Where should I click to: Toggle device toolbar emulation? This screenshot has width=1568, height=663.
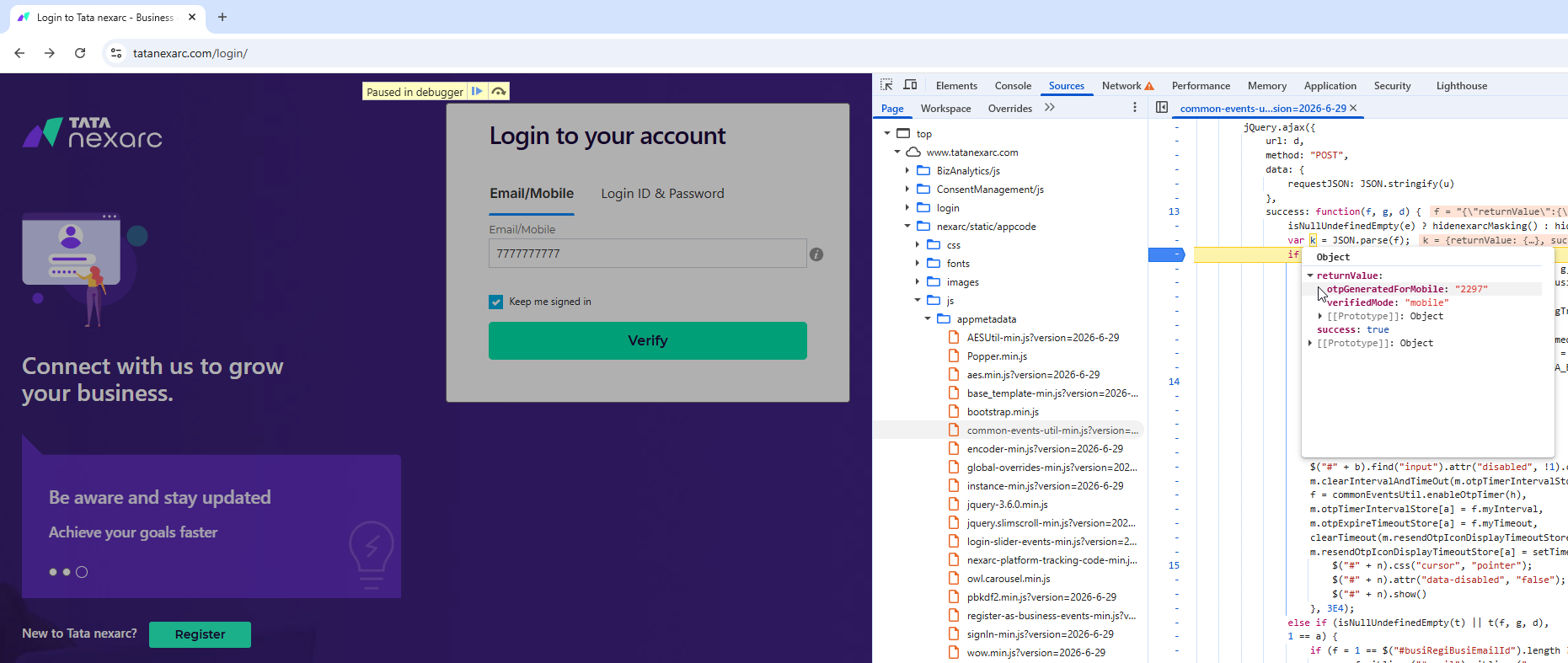[x=910, y=85]
